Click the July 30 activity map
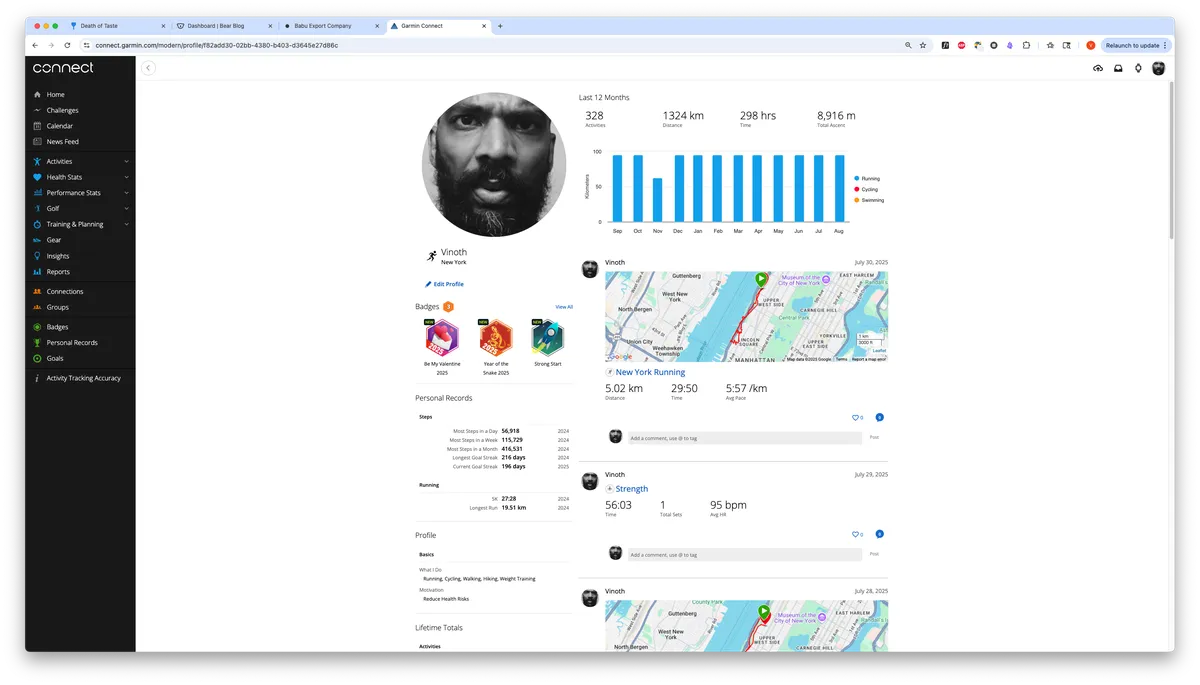 tap(746, 317)
